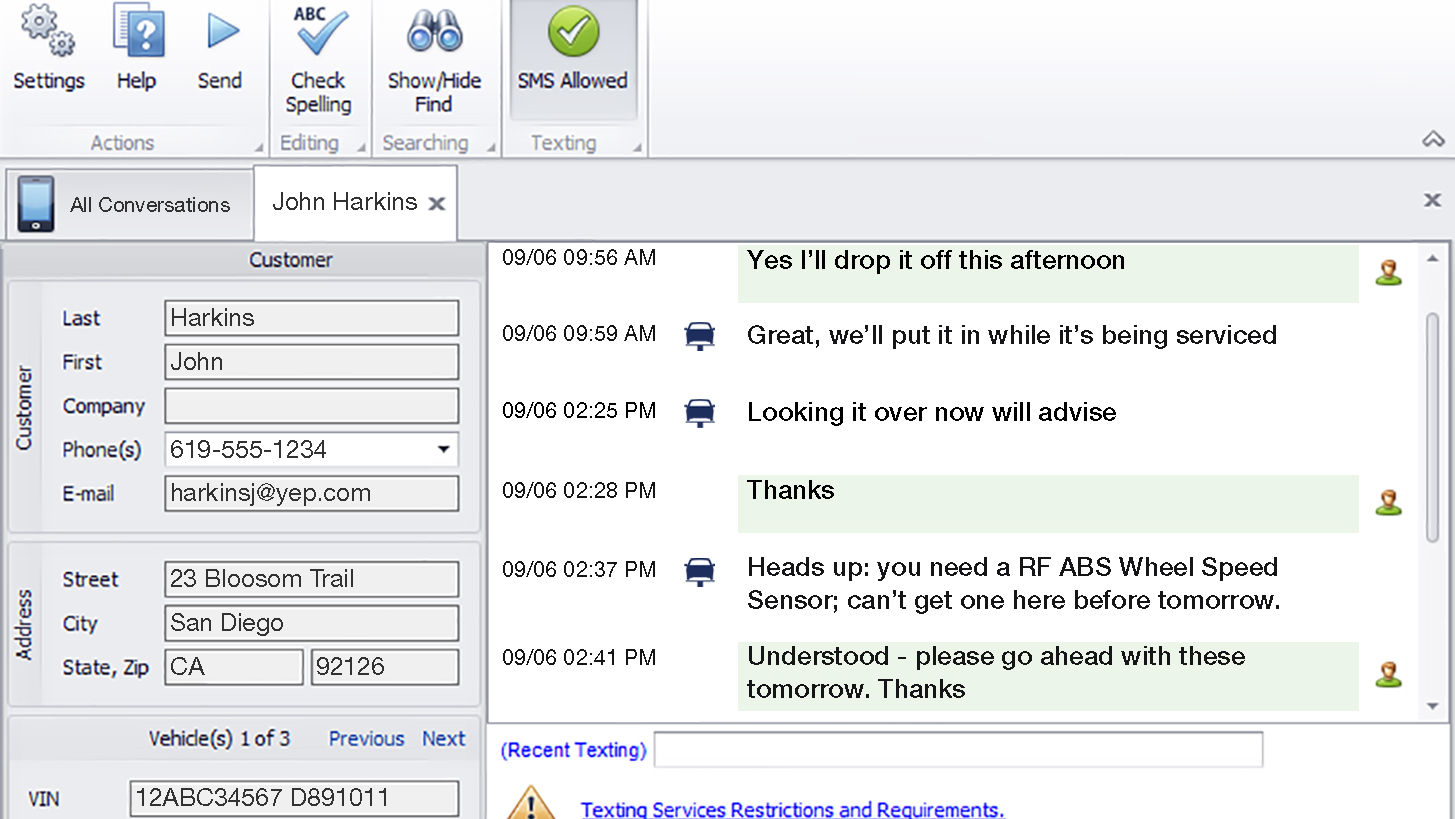Open Texting Services Restrictions and Requirements link
1455x819 pixels.
tap(792, 809)
